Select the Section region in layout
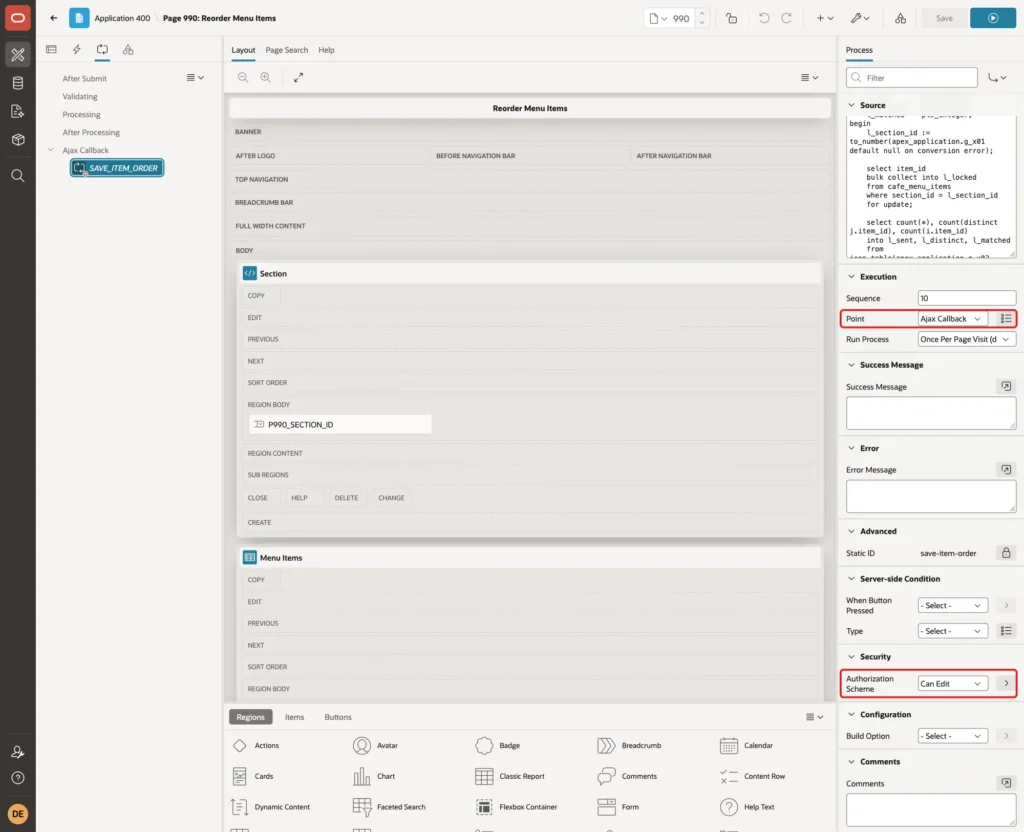1024x832 pixels. 529,274
